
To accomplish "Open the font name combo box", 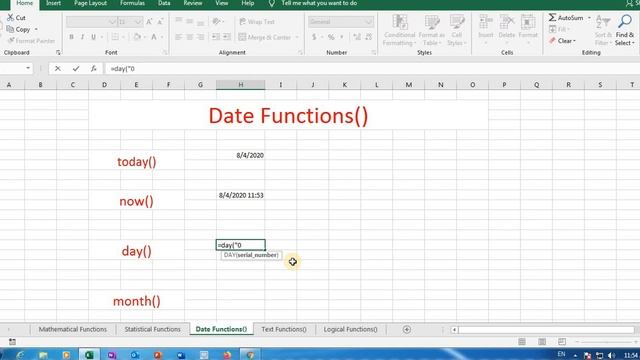I will pos(91,22).
